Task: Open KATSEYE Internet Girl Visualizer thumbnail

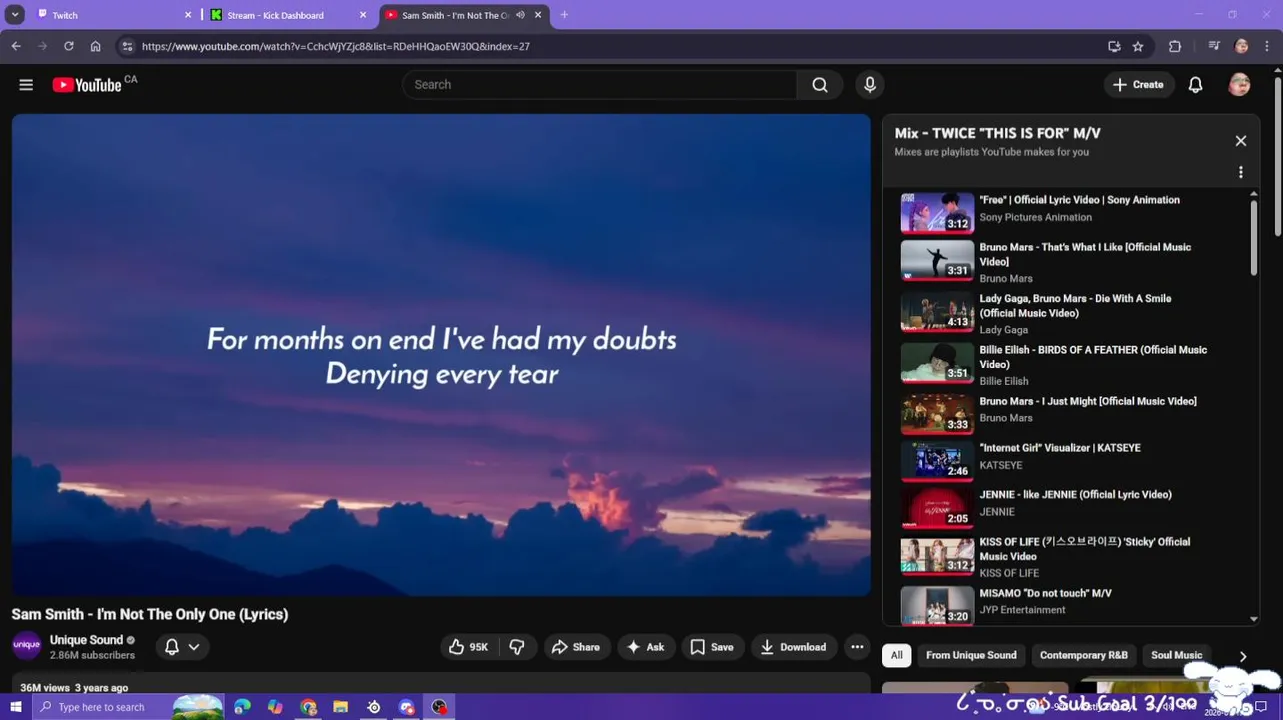Action: pyautogui.click(x=937, y=461)
